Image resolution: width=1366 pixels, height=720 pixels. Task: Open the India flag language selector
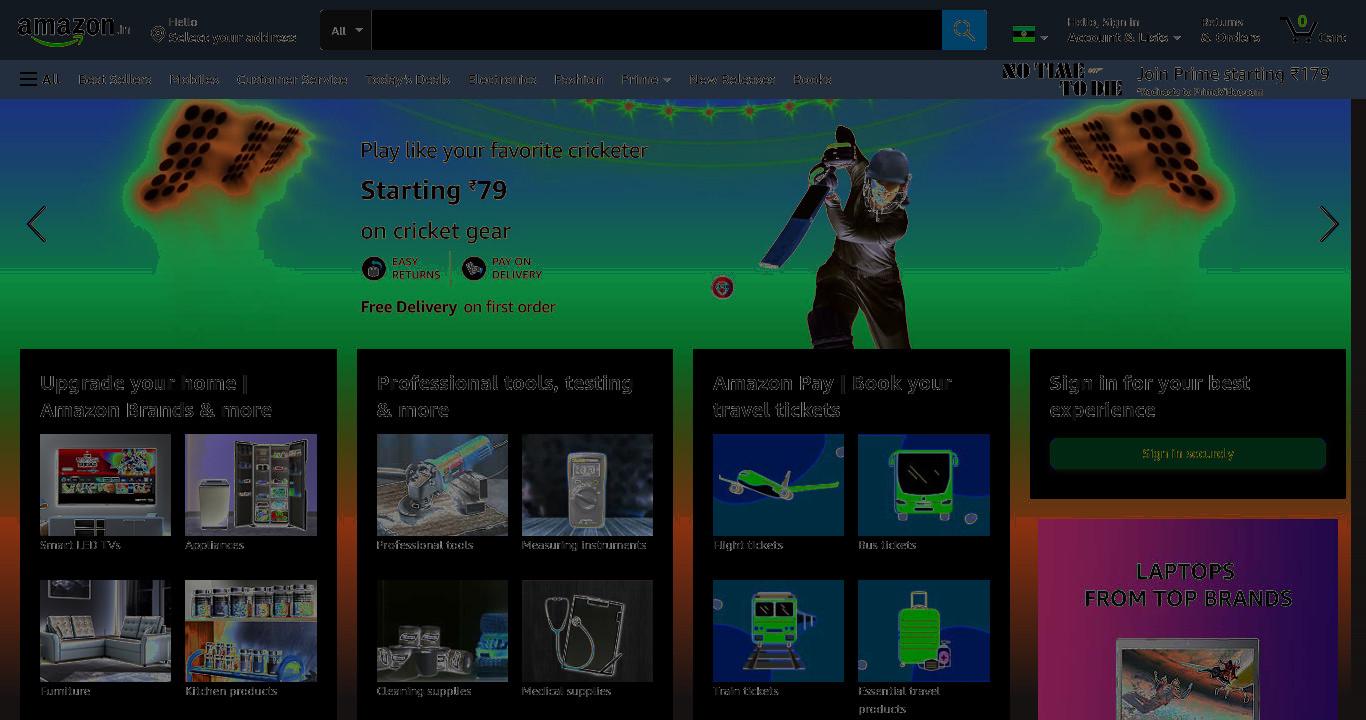click(x=1029, y=35)
